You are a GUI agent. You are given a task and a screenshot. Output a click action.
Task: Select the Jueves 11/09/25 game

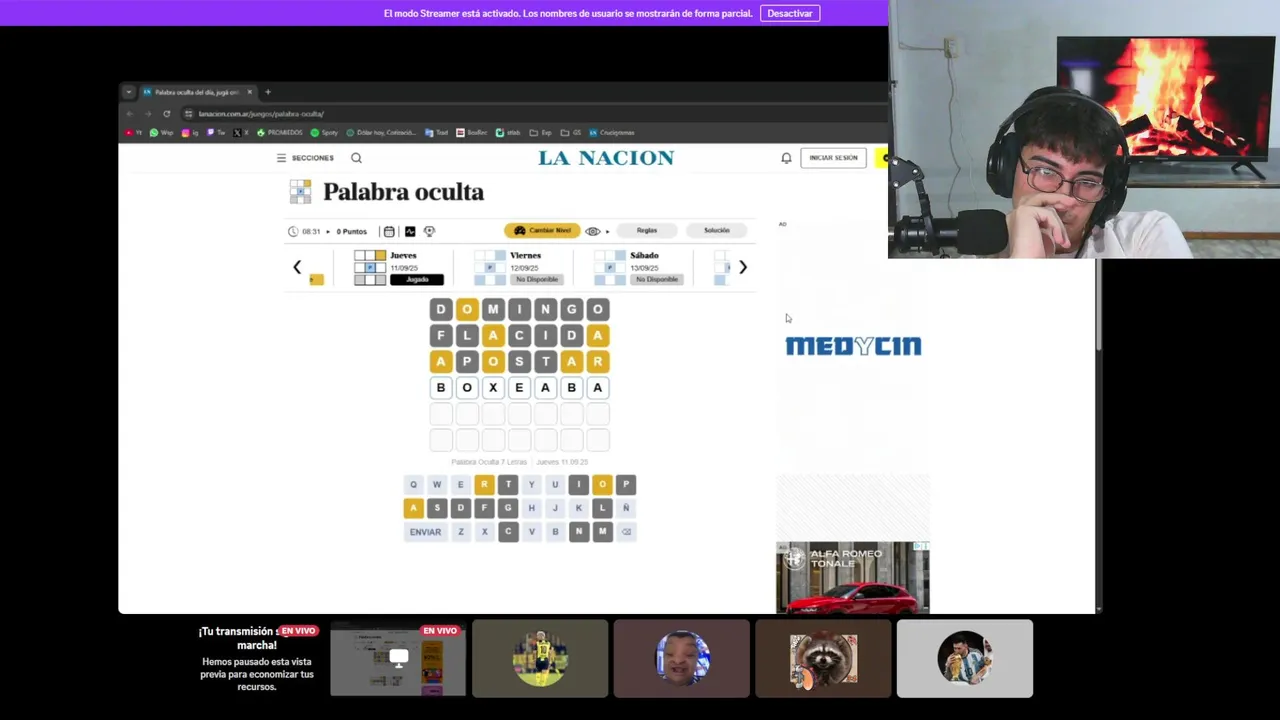399,267
